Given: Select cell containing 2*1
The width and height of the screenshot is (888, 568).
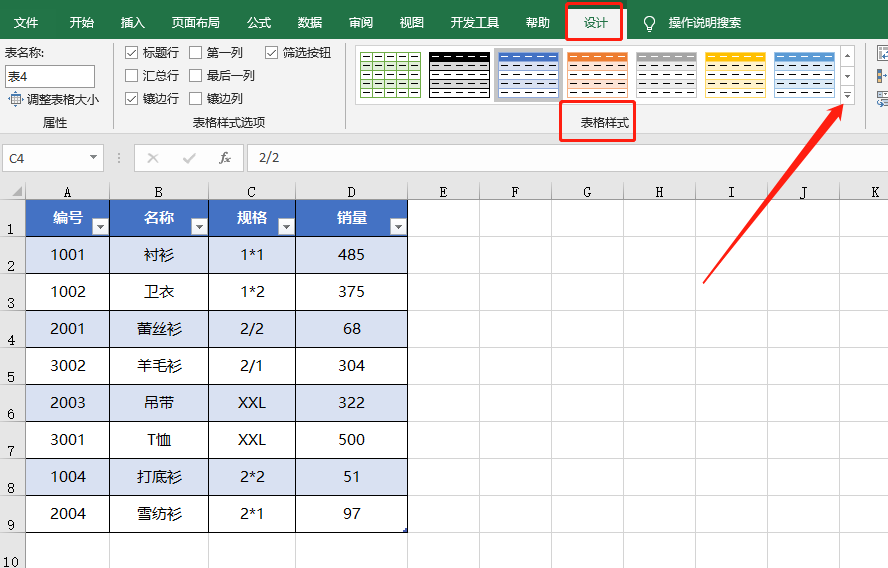Looking at the screenshot, I should point(252,514).
